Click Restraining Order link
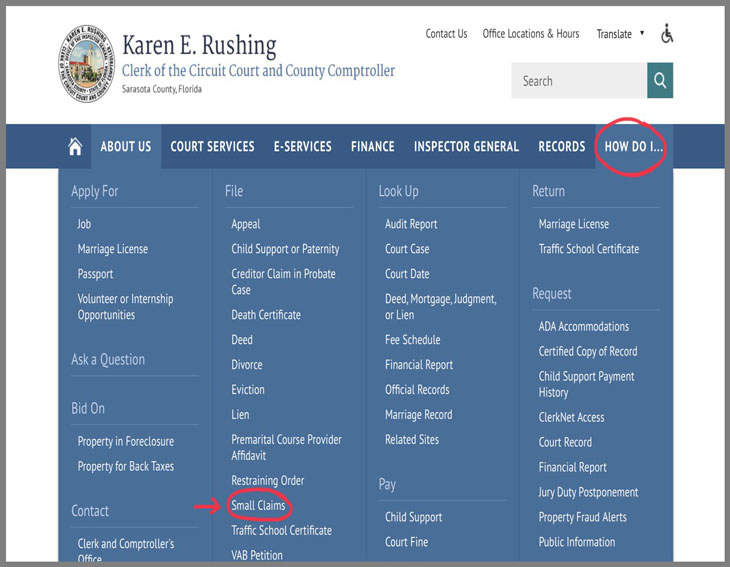The image size is (730, 567). (267, 481)
